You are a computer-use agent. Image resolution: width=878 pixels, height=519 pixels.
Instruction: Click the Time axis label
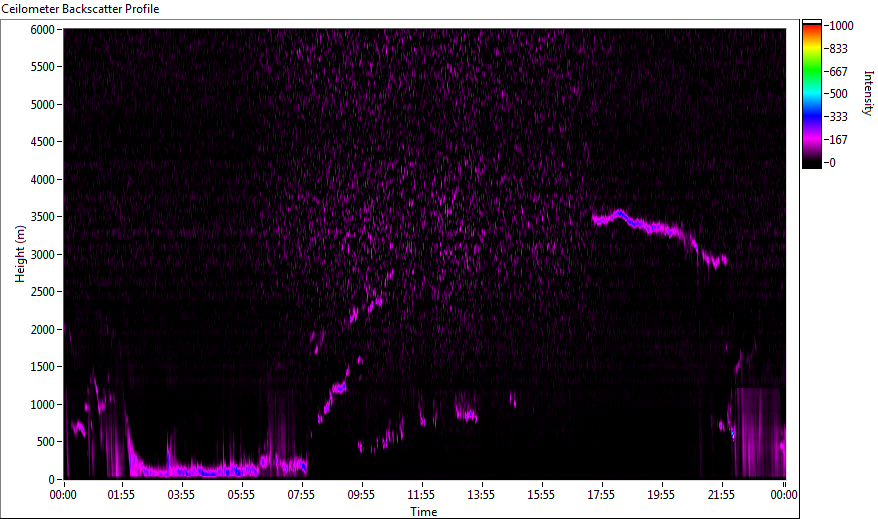coord(424,512)
